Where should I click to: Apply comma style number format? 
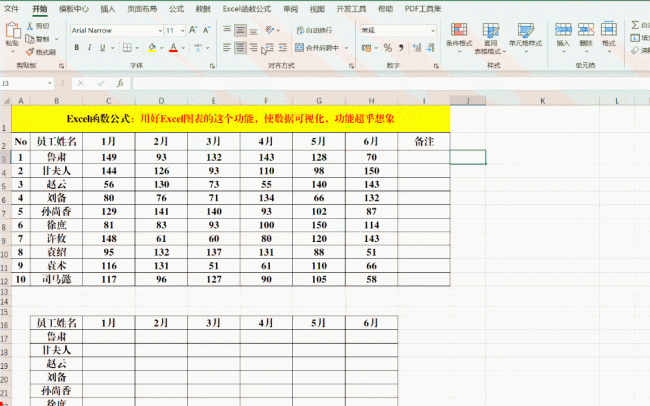click(401, 48)
